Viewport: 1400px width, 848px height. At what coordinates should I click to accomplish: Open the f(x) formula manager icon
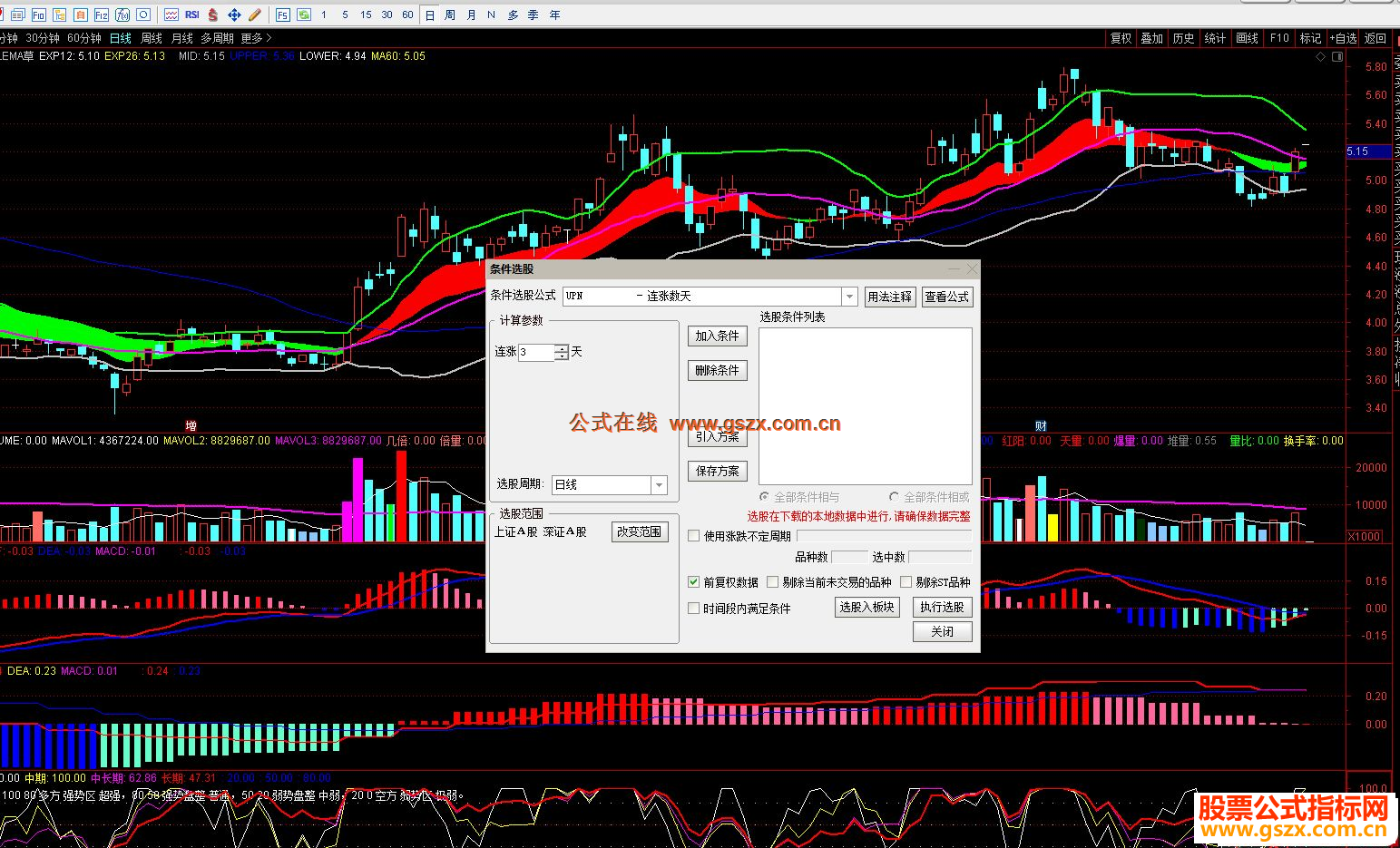tap(122, 15)
